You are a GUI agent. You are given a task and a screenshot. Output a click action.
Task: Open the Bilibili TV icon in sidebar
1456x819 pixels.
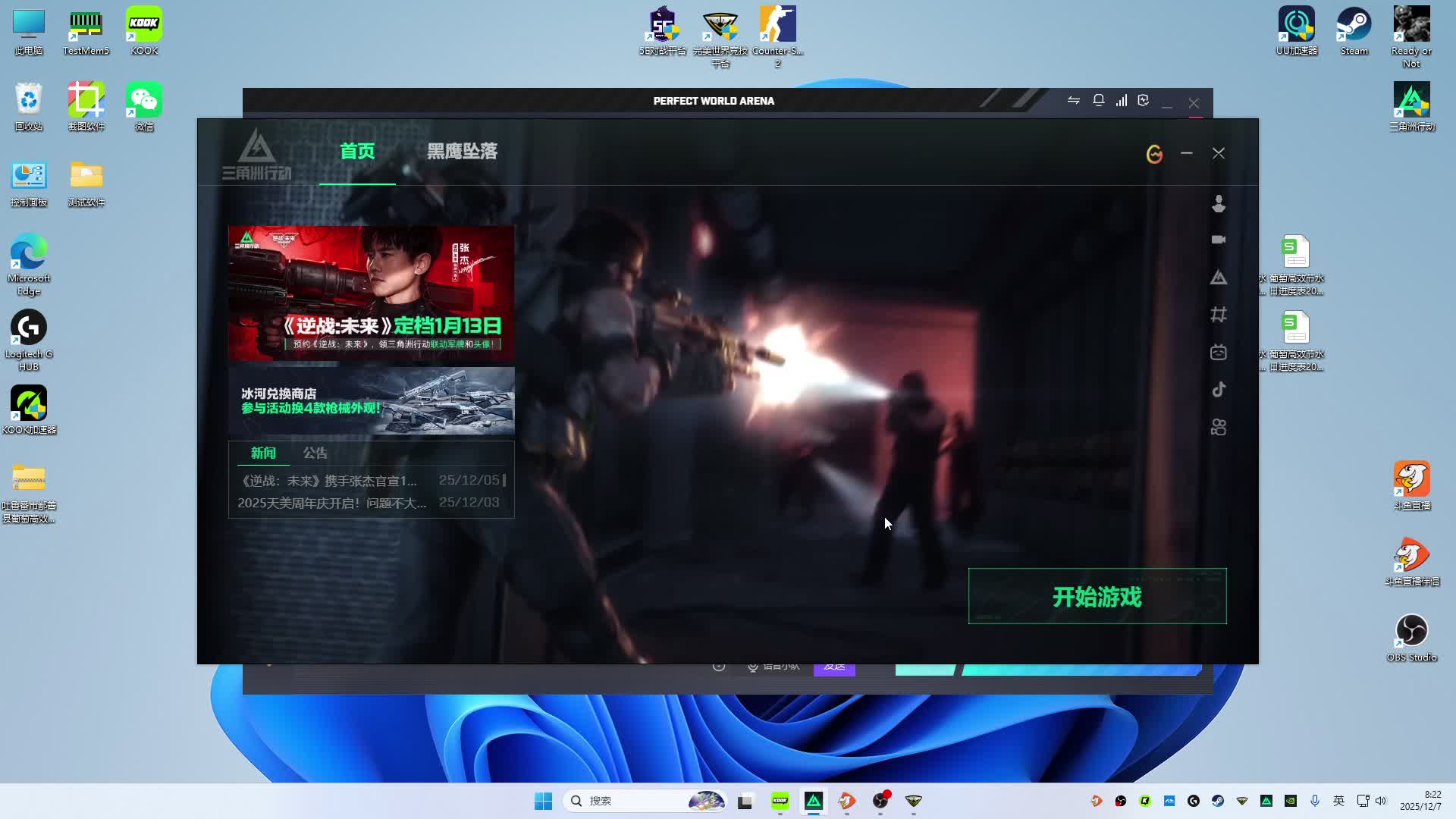(1219, 352)
